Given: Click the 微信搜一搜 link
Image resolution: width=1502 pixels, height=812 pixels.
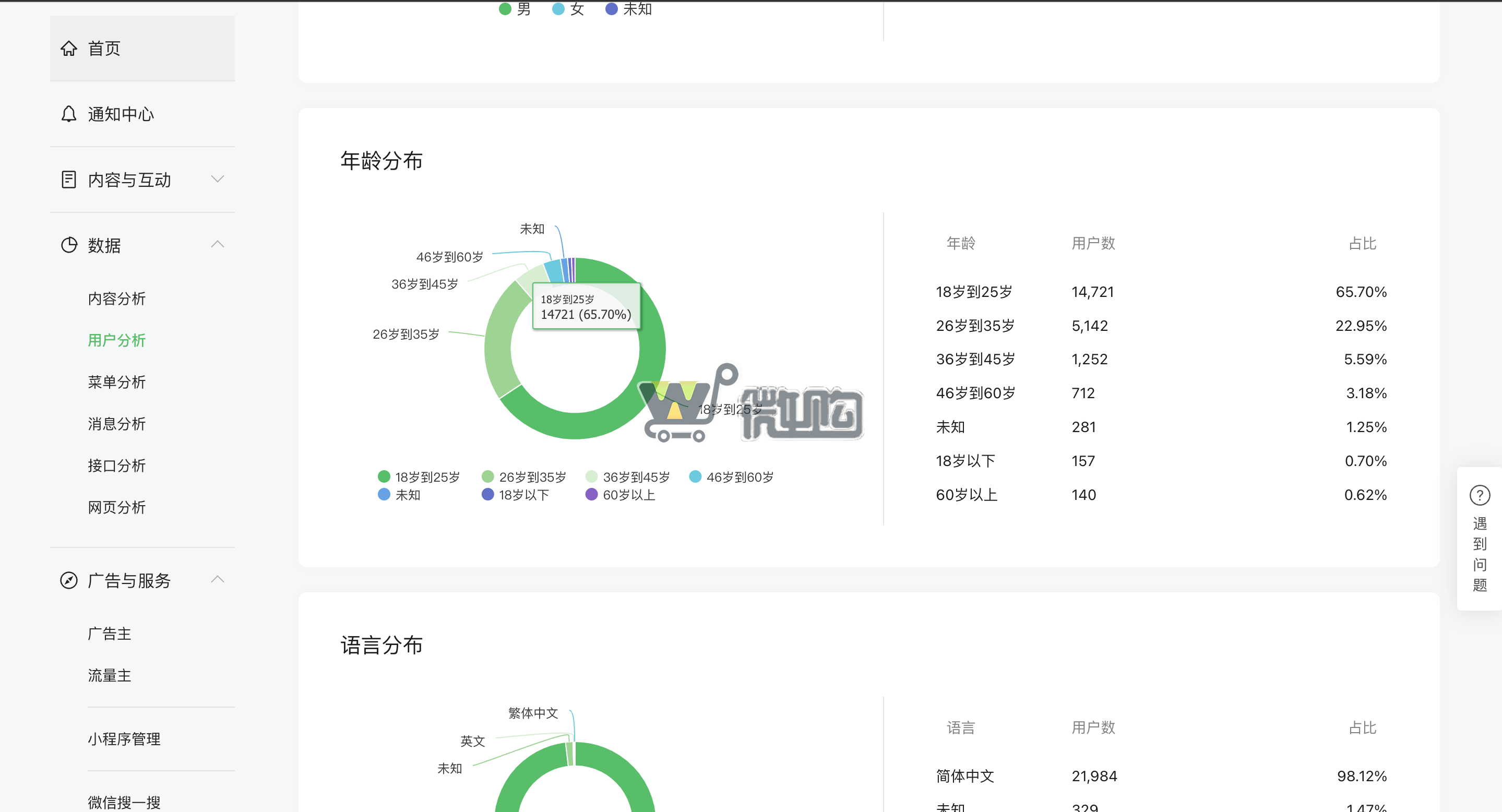Looking at the screenshot, I should 124,802.
